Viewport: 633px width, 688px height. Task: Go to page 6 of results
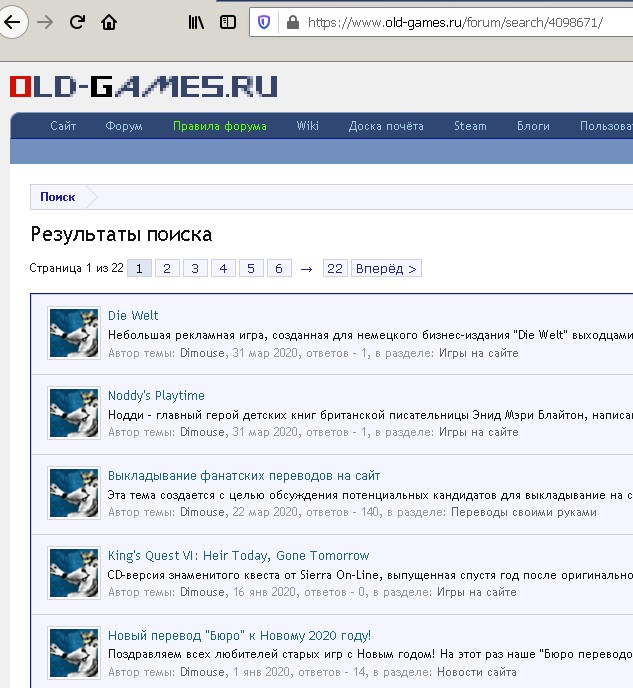279,269
